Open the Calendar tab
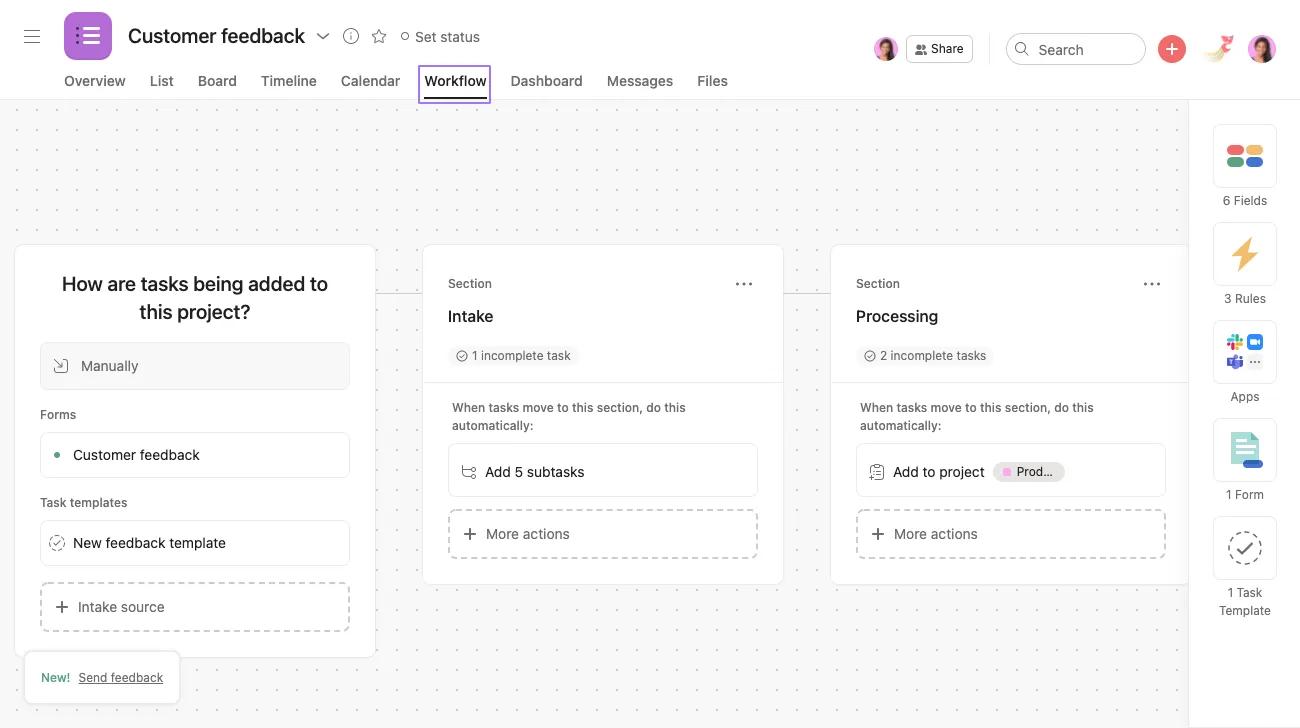1300x728 pixels. 369,81
